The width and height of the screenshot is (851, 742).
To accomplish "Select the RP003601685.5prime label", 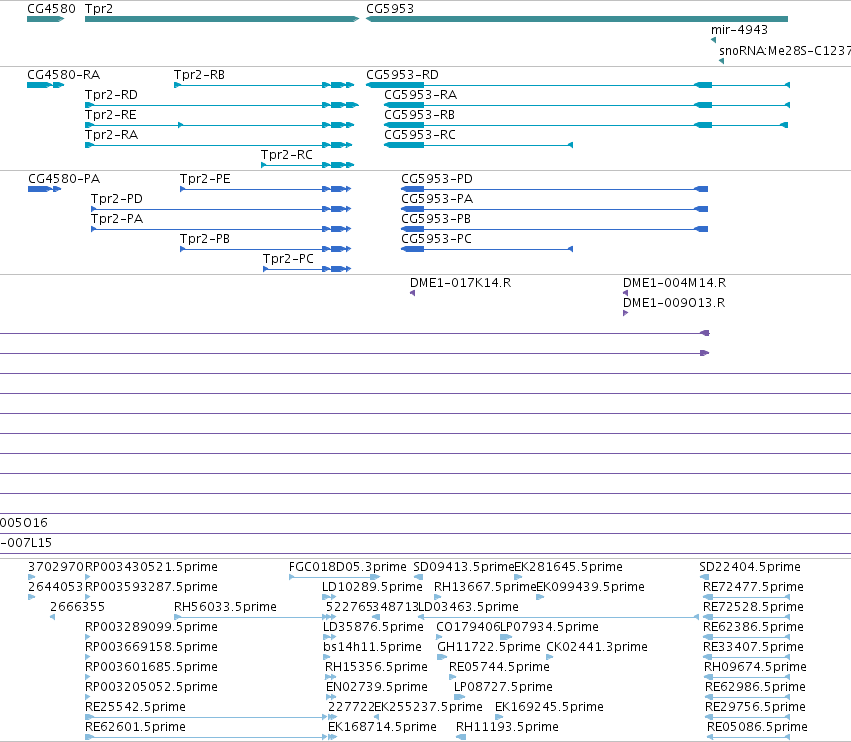I will pyautogui.click(x=151, y=668).
